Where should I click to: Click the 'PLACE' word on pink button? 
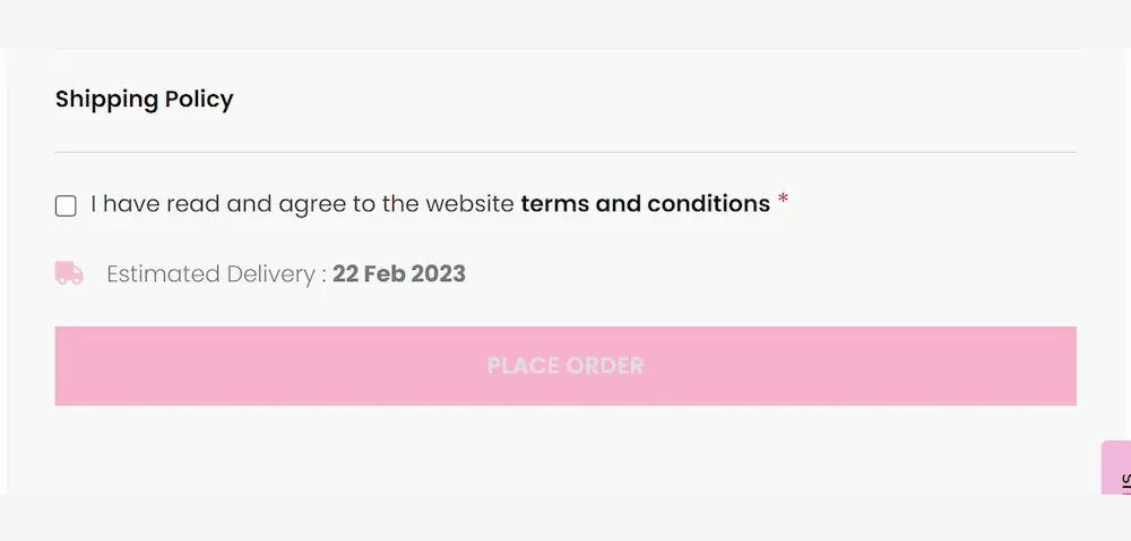click(x=524, y=366)
